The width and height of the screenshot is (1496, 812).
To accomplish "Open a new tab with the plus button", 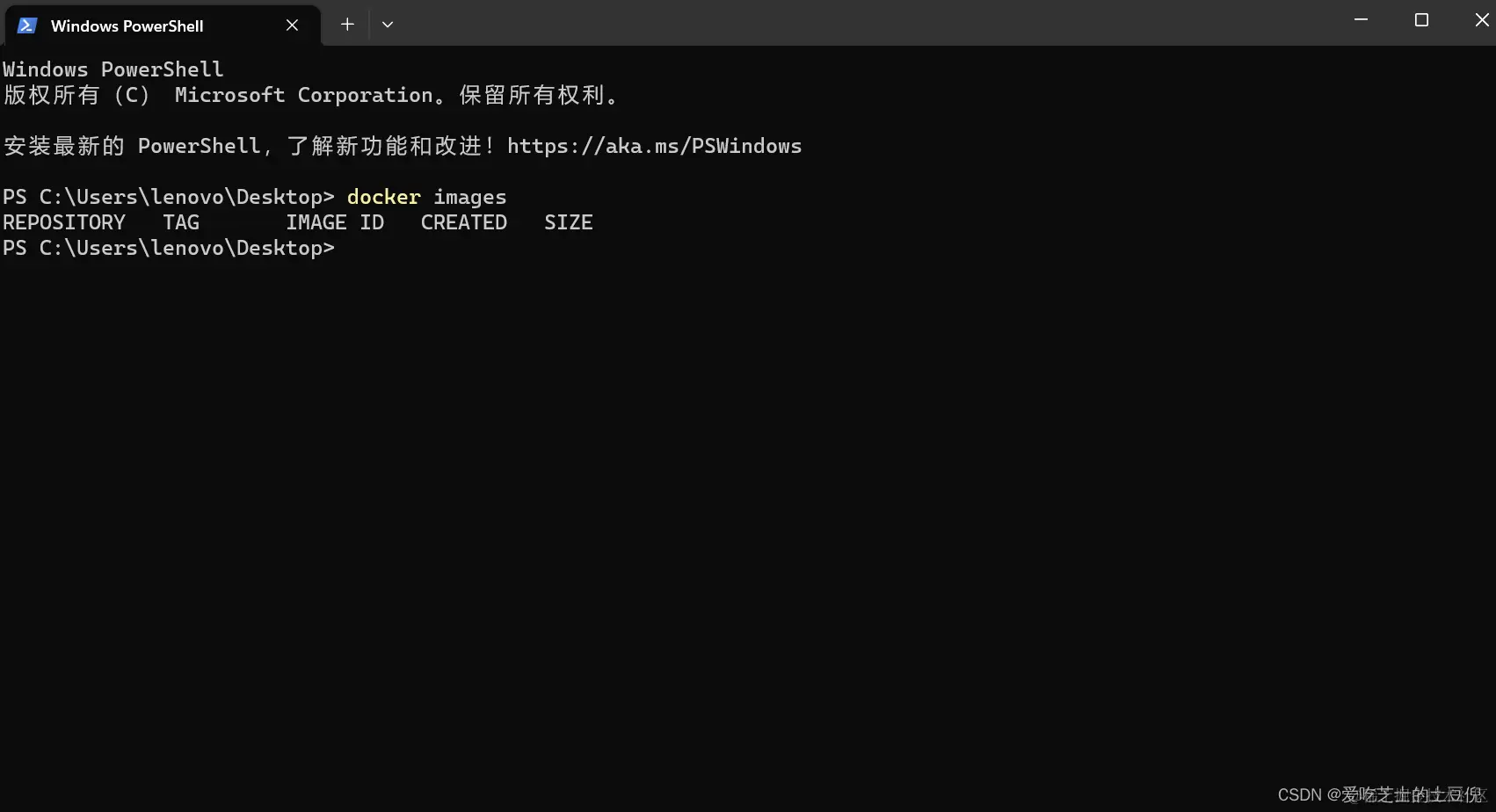I will [347, 25].
